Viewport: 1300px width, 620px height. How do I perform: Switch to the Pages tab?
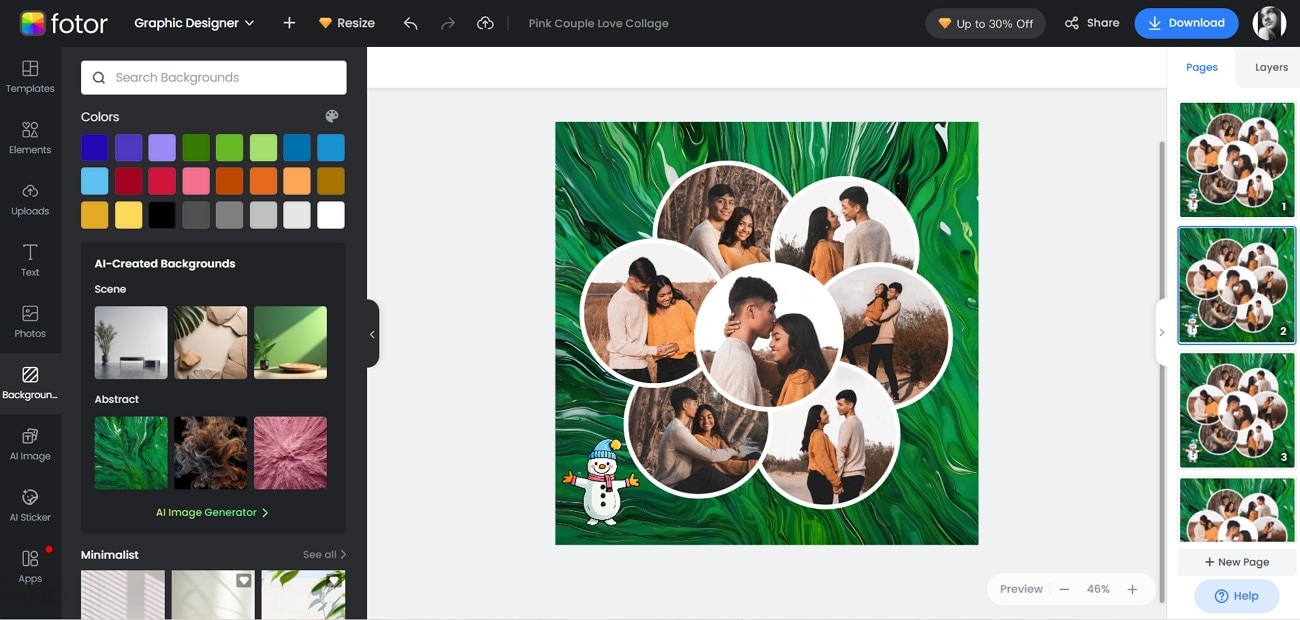[1201, 67]
